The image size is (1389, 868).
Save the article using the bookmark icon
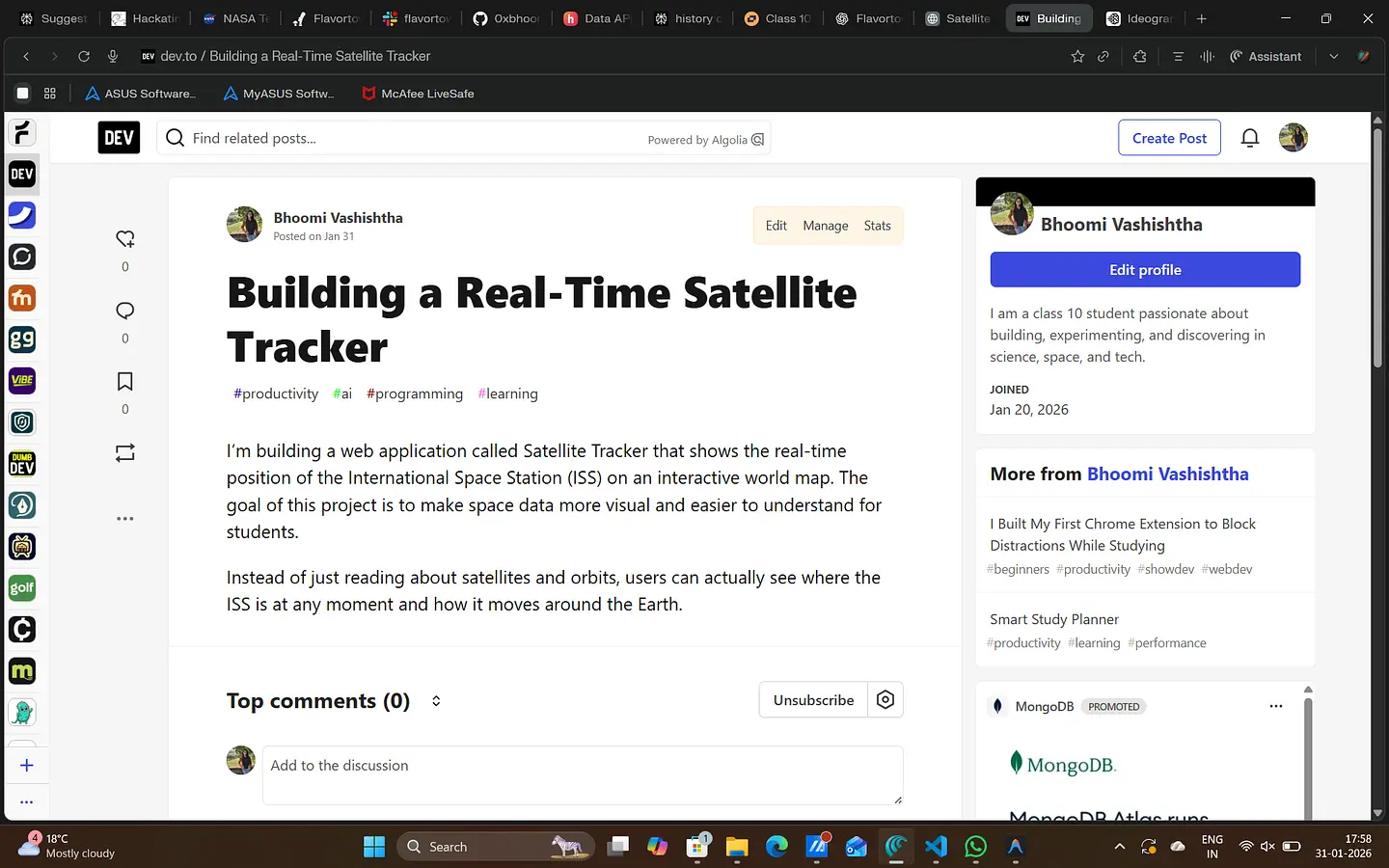coord(124,381)
